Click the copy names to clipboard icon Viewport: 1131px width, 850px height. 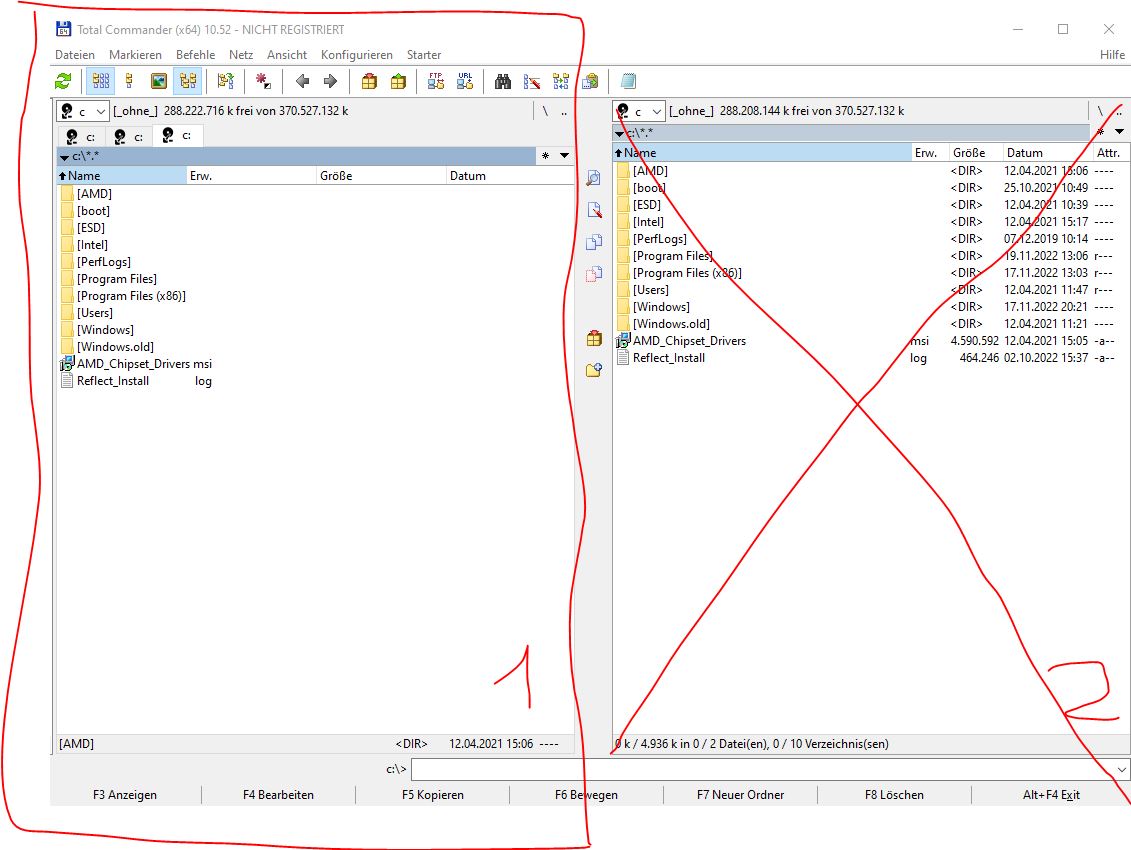tap(590, 82)
